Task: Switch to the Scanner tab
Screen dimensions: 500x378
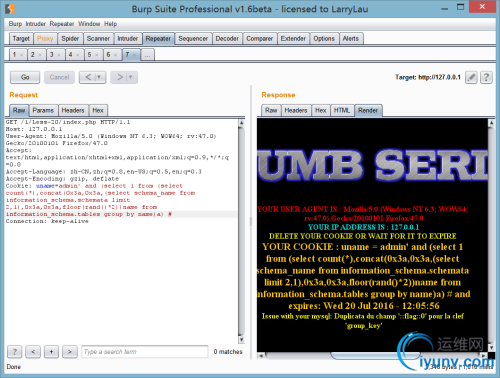Action: pyautogui.click(x=98, y=39)
